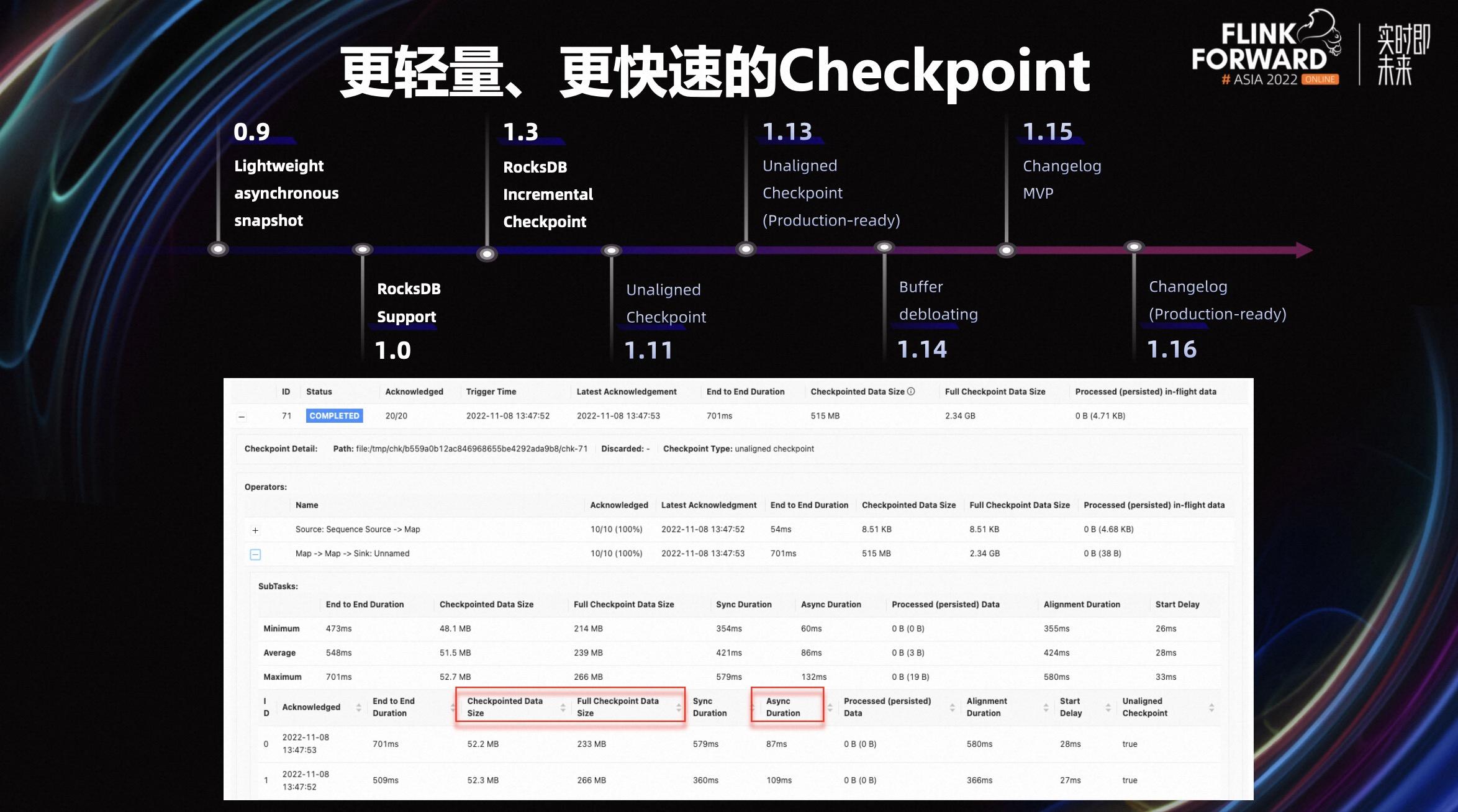
Task: Sort subtasks by Acknowledged column
Action: (358, 708)
